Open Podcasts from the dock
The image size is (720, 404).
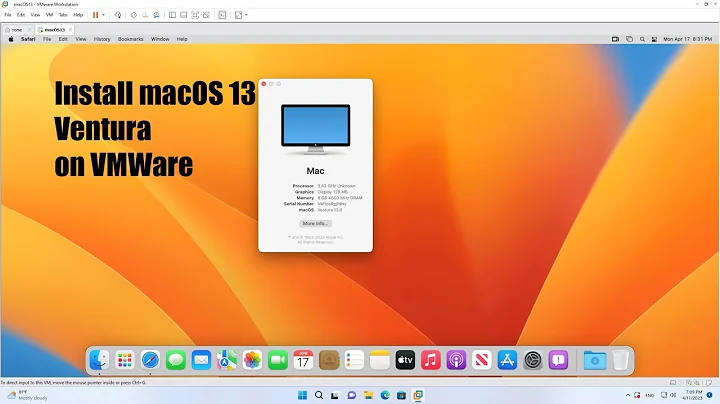click(456, 360)
